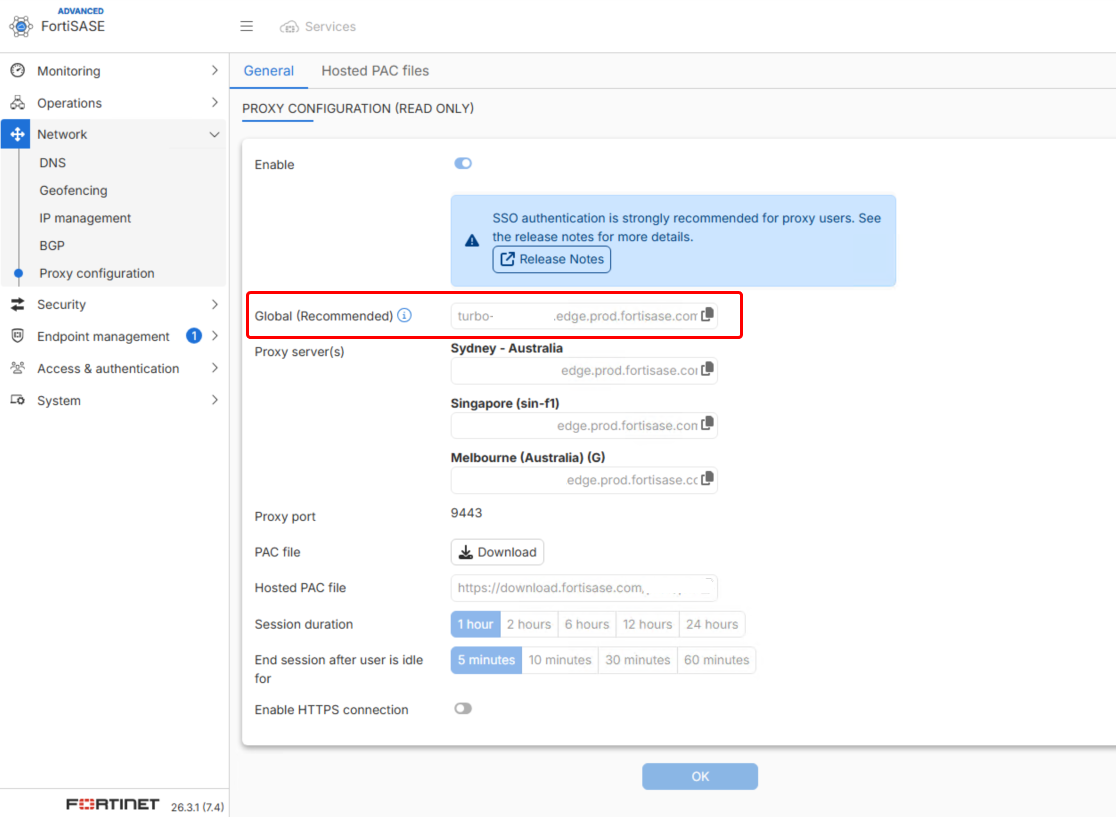Click the Monitoring gauge icon
Image resolution: width=1116 pixels, height=817 pixels.
click(x=18, y=70)
